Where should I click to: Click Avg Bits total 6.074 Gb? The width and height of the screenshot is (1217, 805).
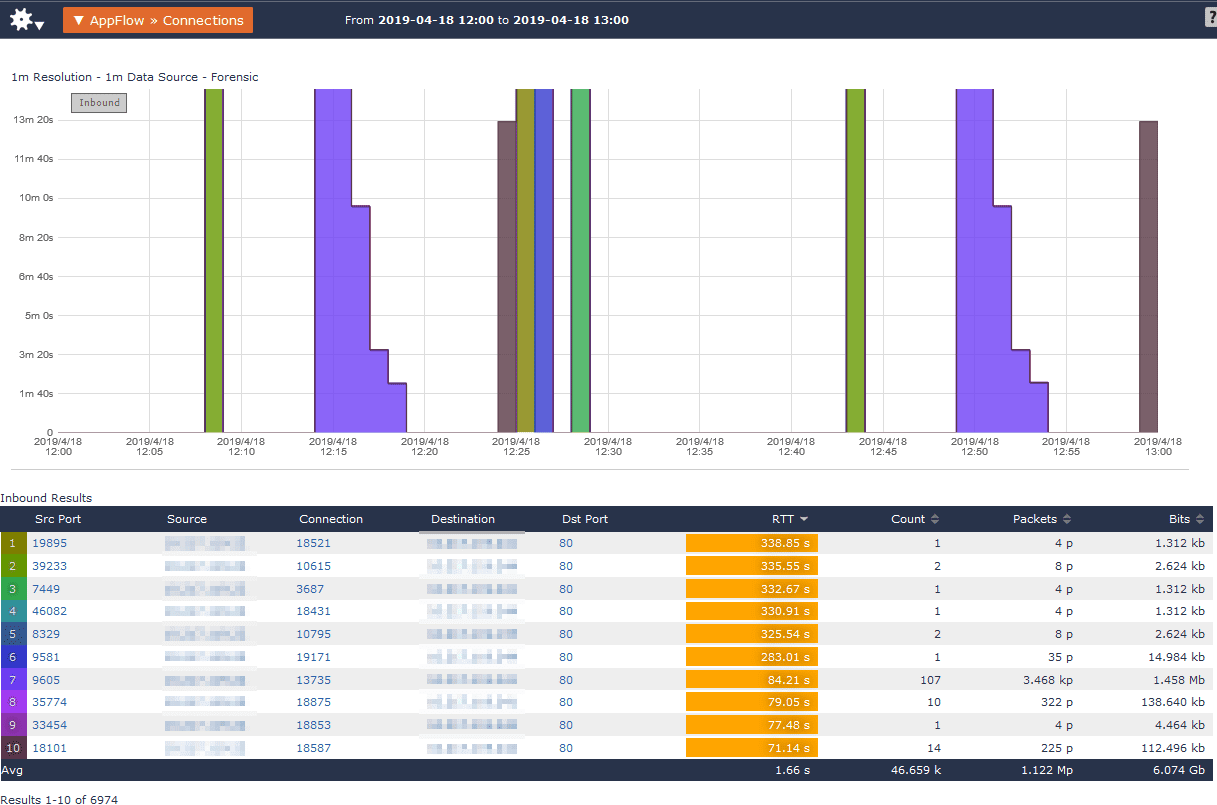click(x=1177, y=771)
